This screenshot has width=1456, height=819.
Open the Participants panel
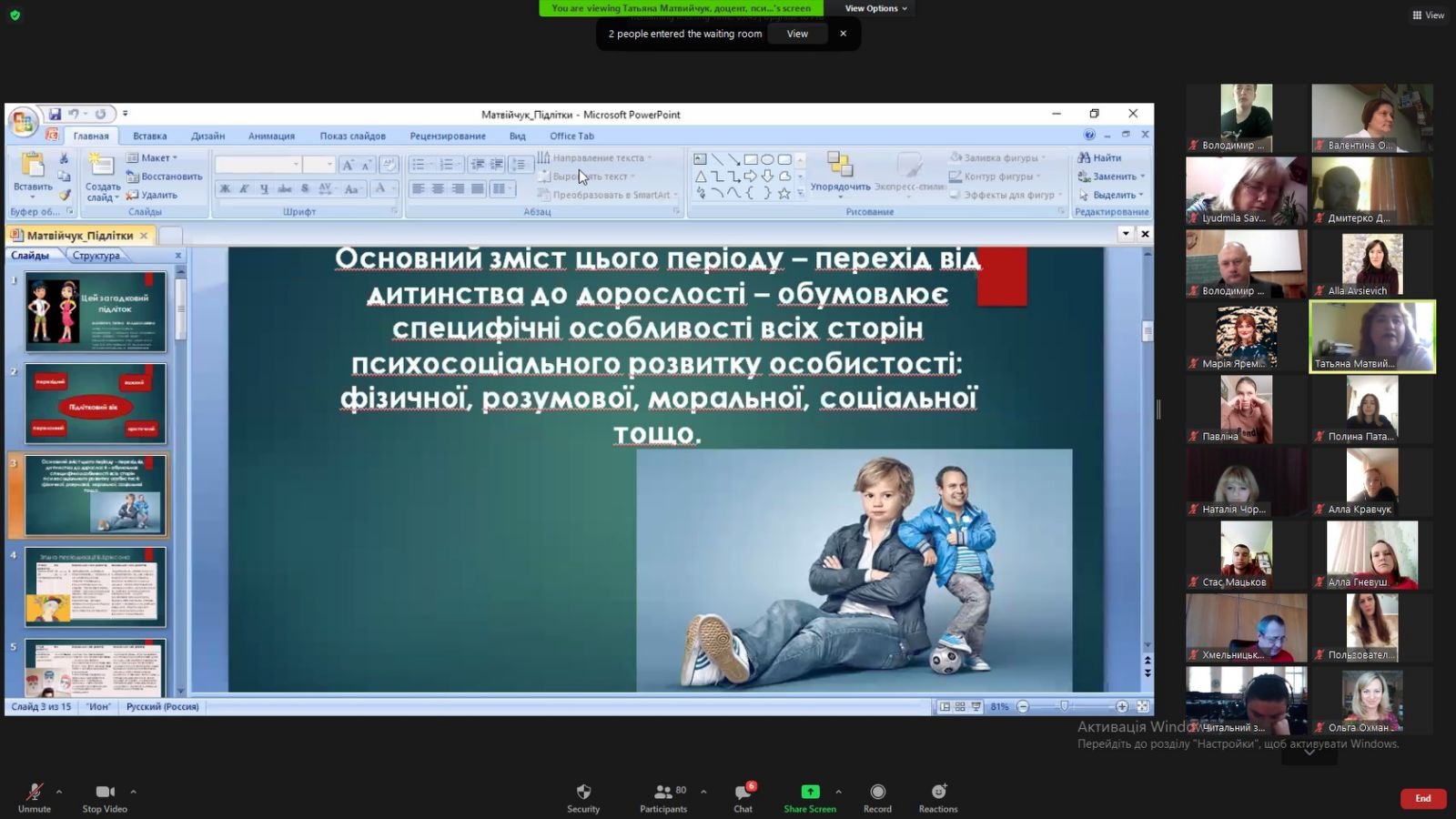tap(663, 792)
